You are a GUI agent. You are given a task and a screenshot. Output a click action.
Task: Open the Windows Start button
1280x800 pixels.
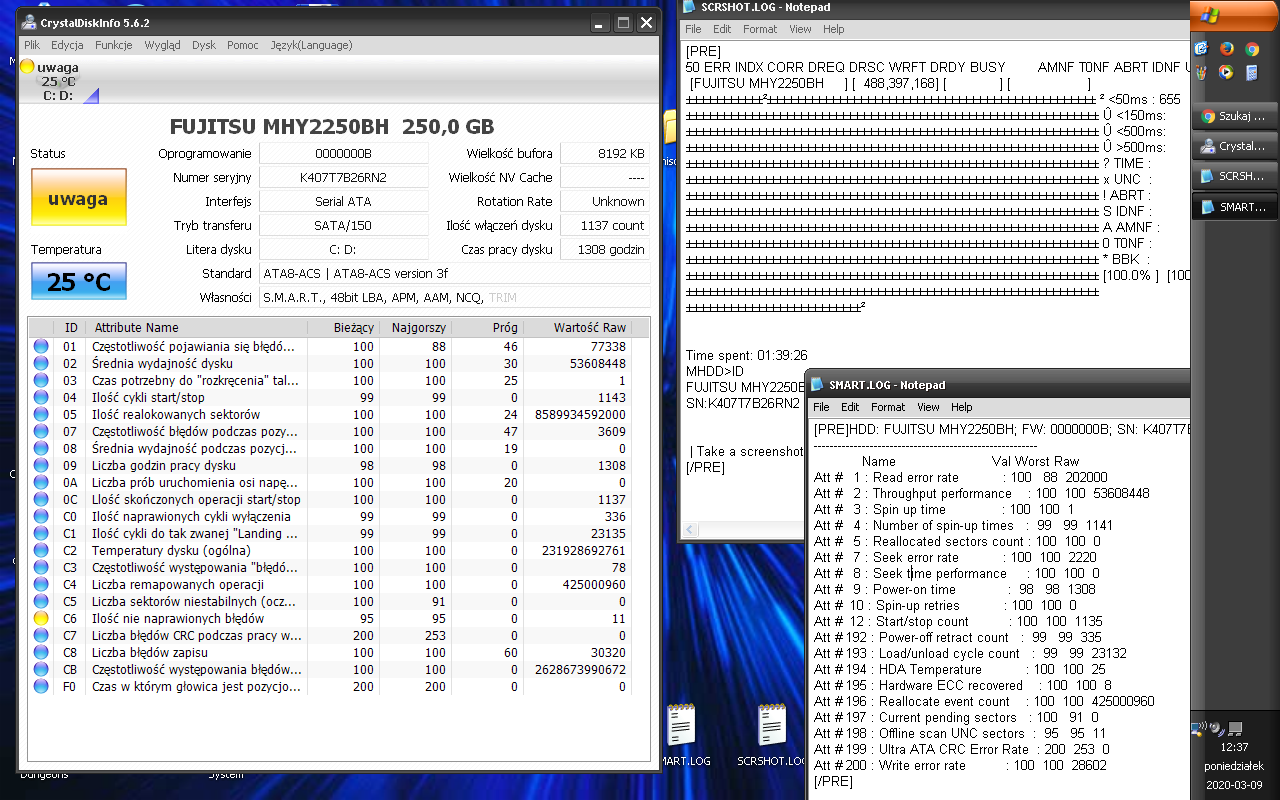[x=1235, y=15]
